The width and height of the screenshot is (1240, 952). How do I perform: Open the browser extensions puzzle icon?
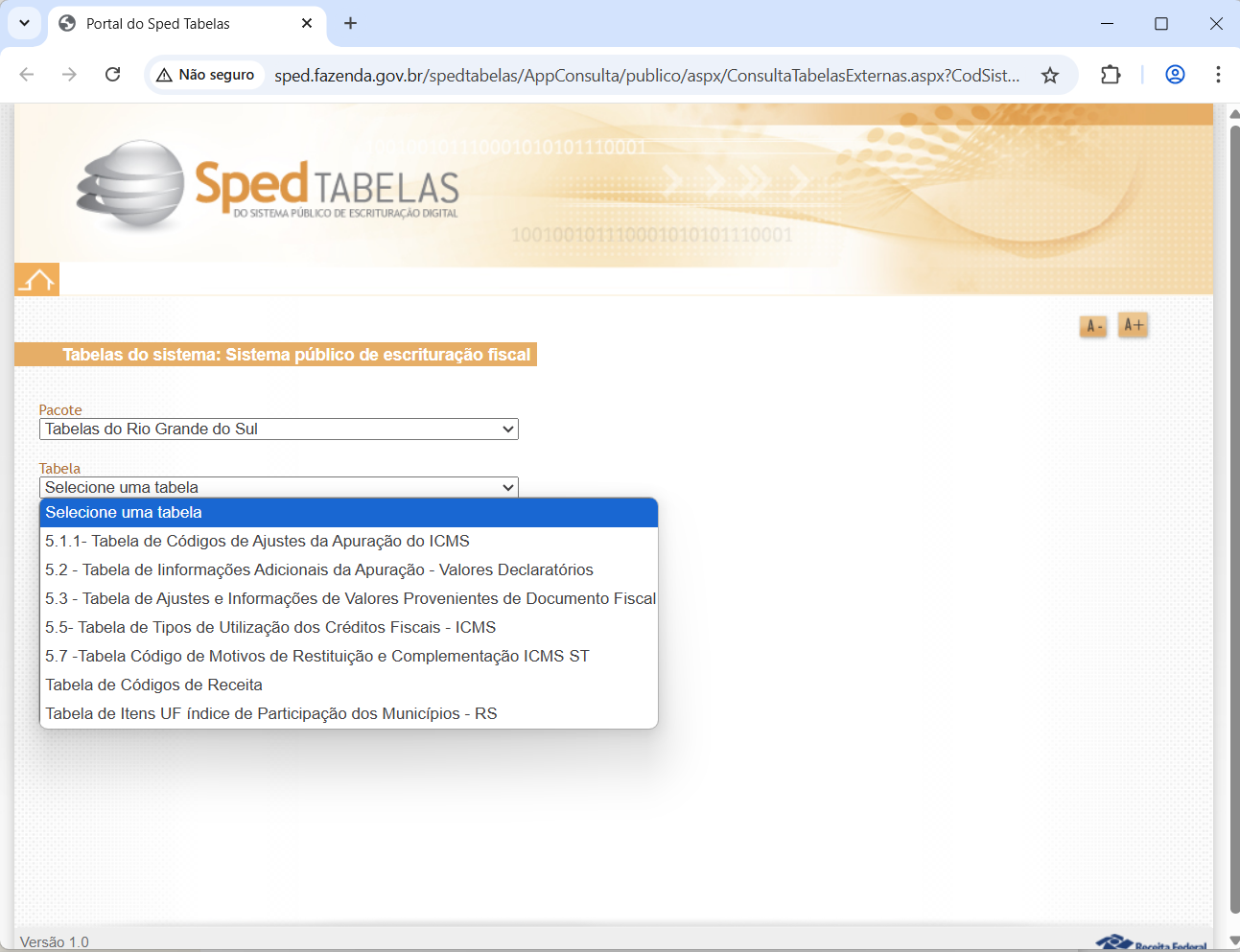(x=1111, y=75)
